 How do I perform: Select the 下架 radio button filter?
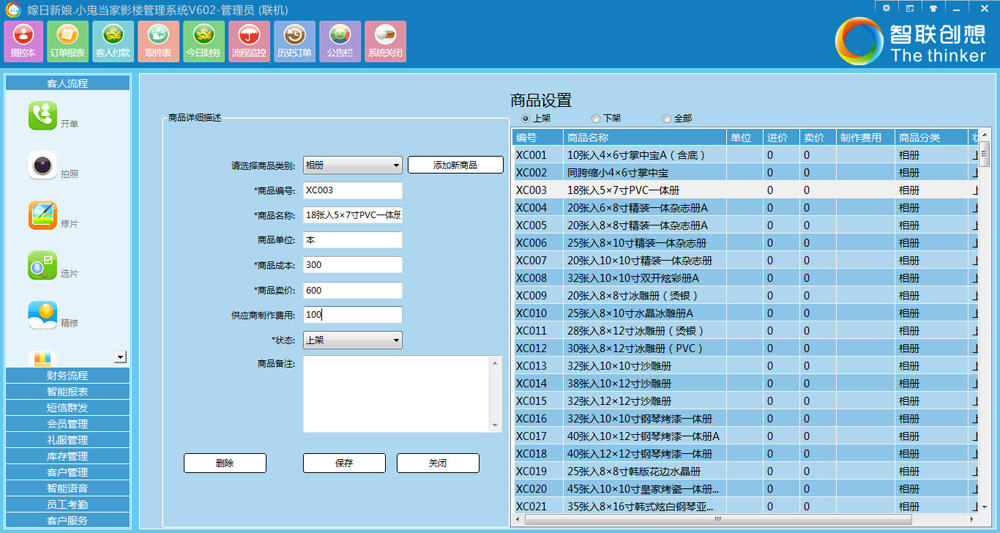[x=596, y=119]
